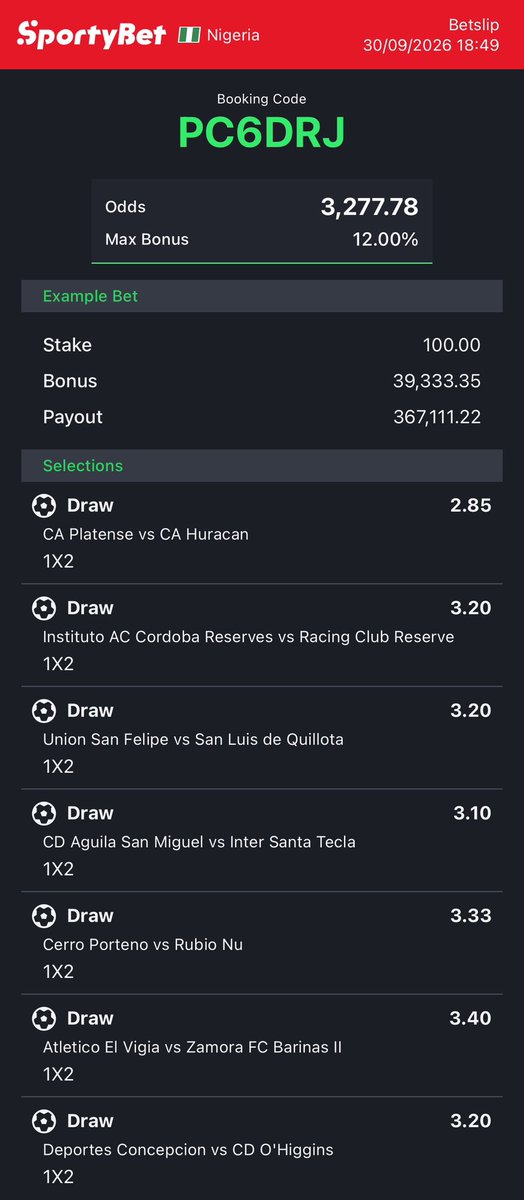
Task: Click the total odds value 3,277.78
Action: tap(369, 207)
